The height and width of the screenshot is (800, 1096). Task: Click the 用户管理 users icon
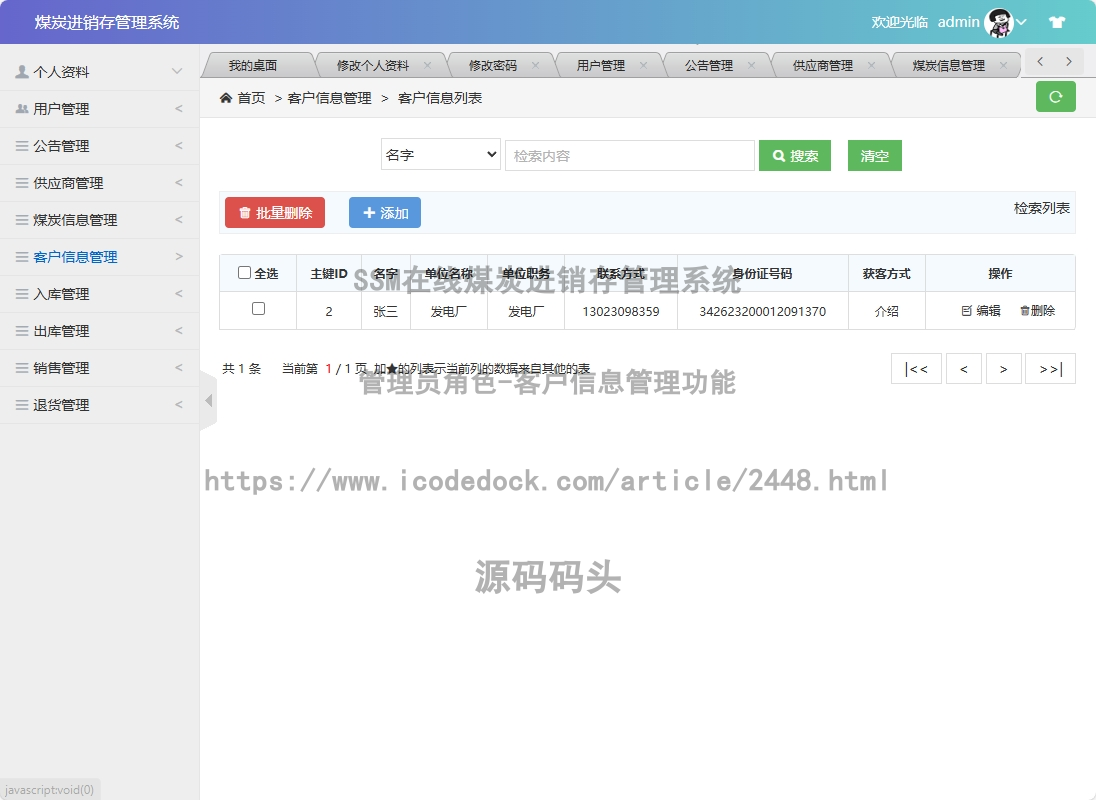[22, 108]
